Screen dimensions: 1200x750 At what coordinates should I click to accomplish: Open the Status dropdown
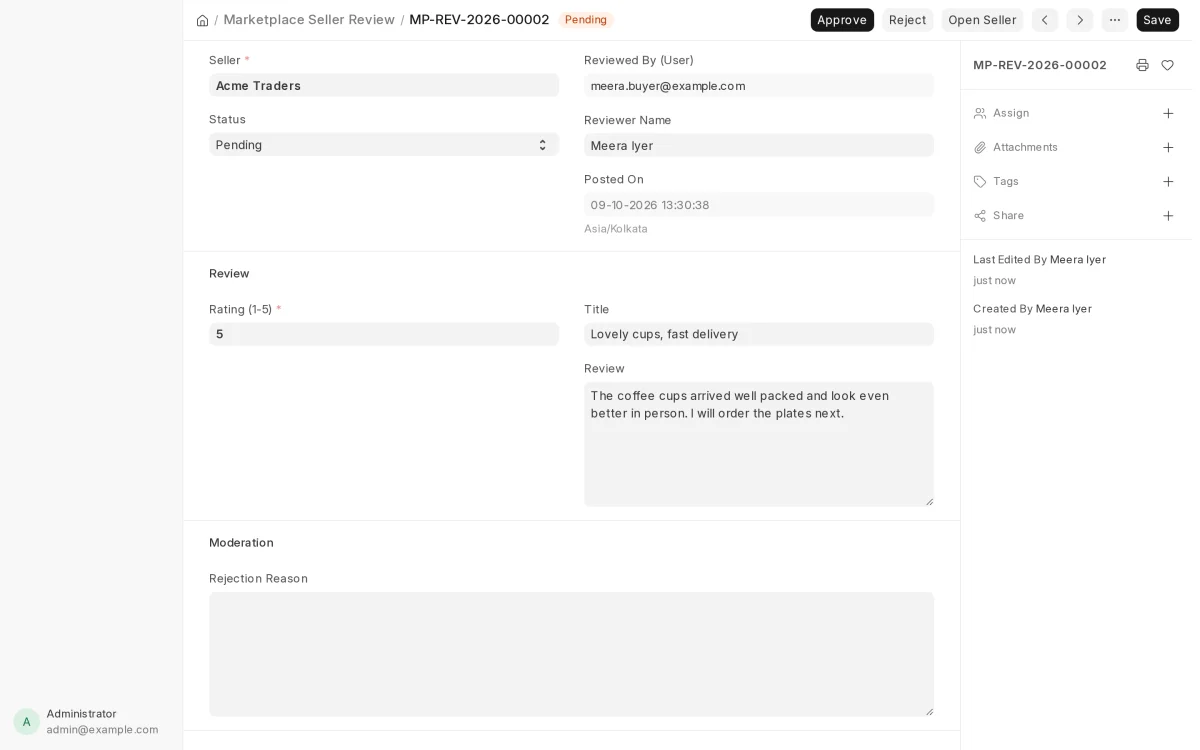[x=384, y=144]
